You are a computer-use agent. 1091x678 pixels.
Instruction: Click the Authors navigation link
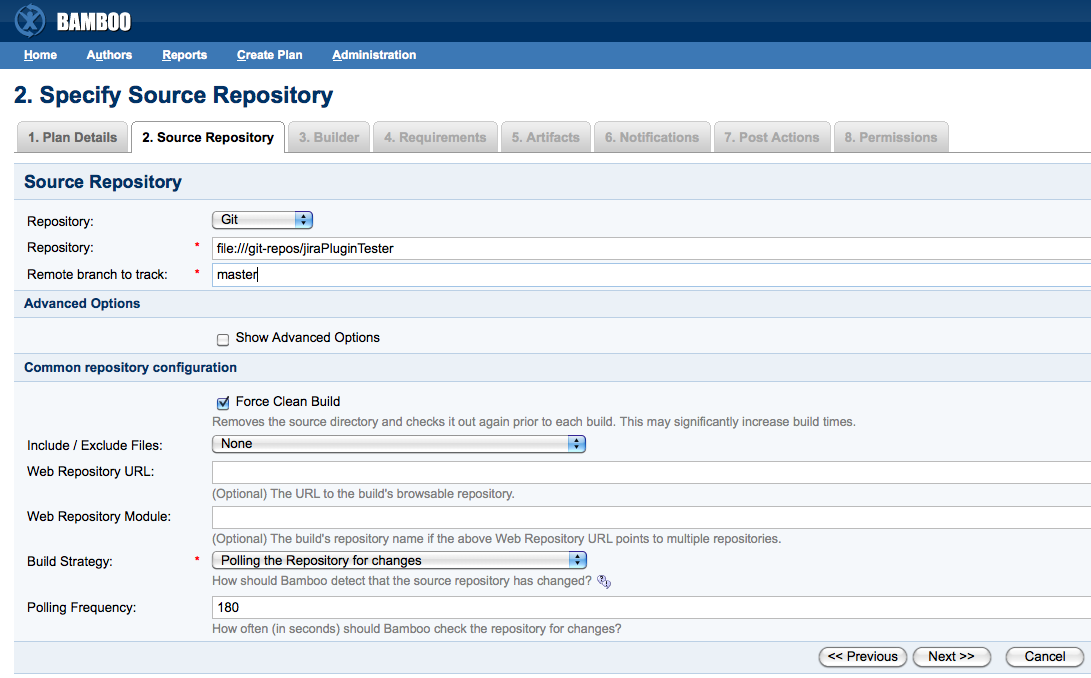coord(109,55)
